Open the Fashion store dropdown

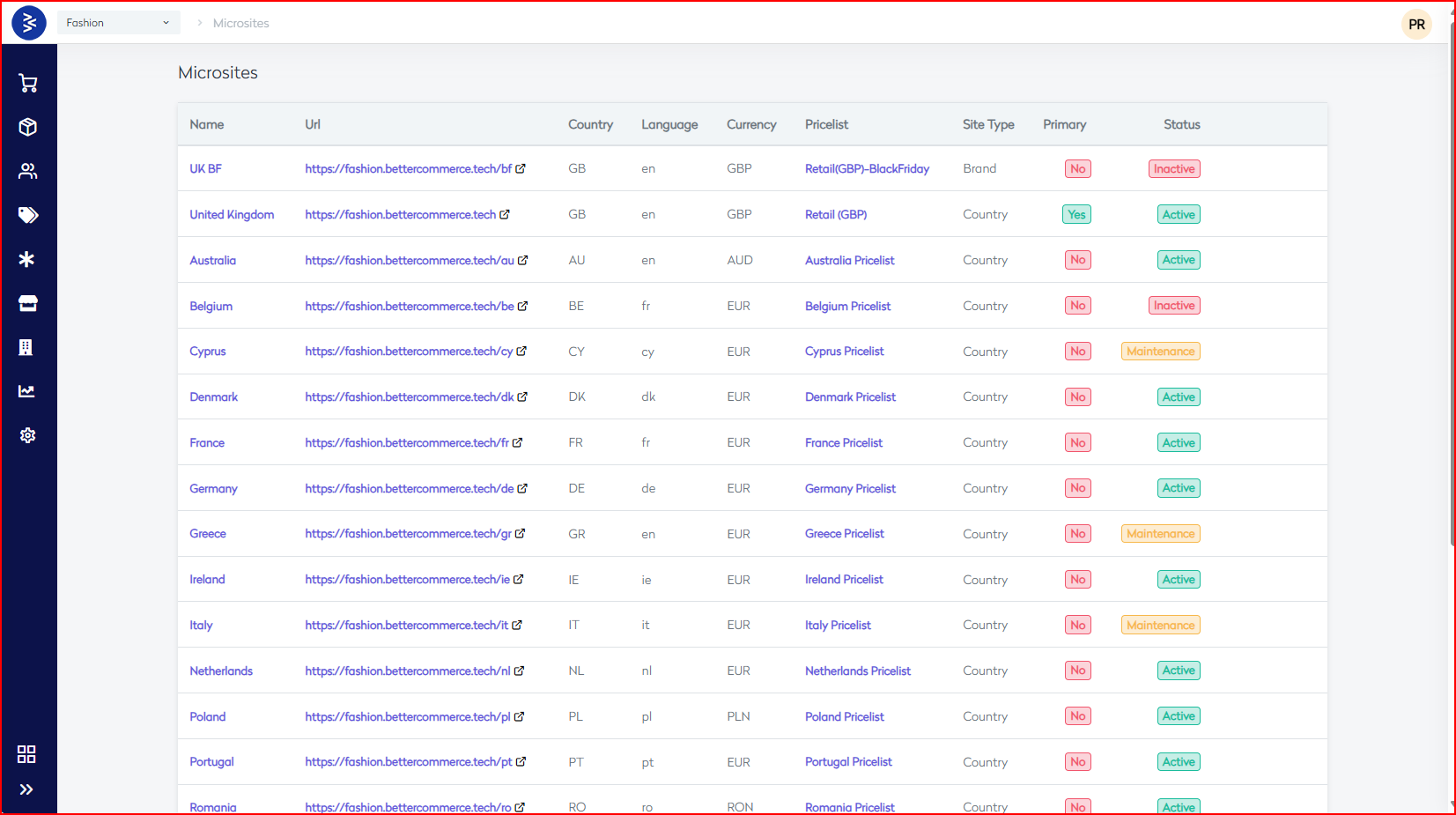tap(118, 23)
